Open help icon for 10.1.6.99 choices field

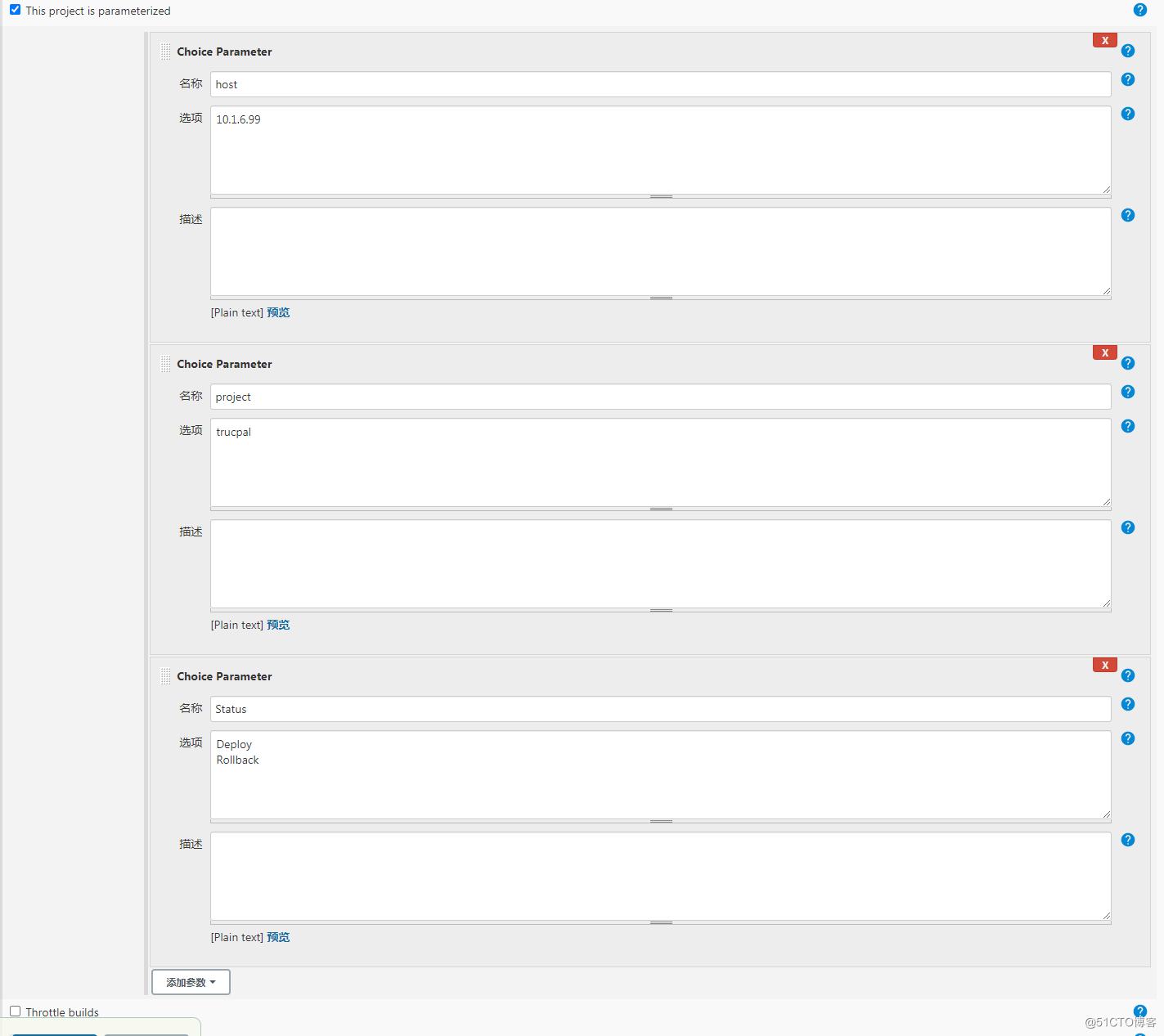[1127, 114]
